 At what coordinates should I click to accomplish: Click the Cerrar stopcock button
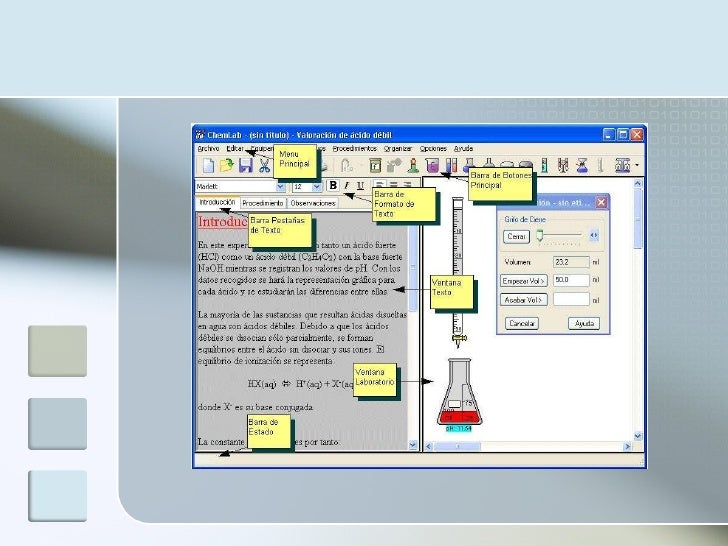516,236
